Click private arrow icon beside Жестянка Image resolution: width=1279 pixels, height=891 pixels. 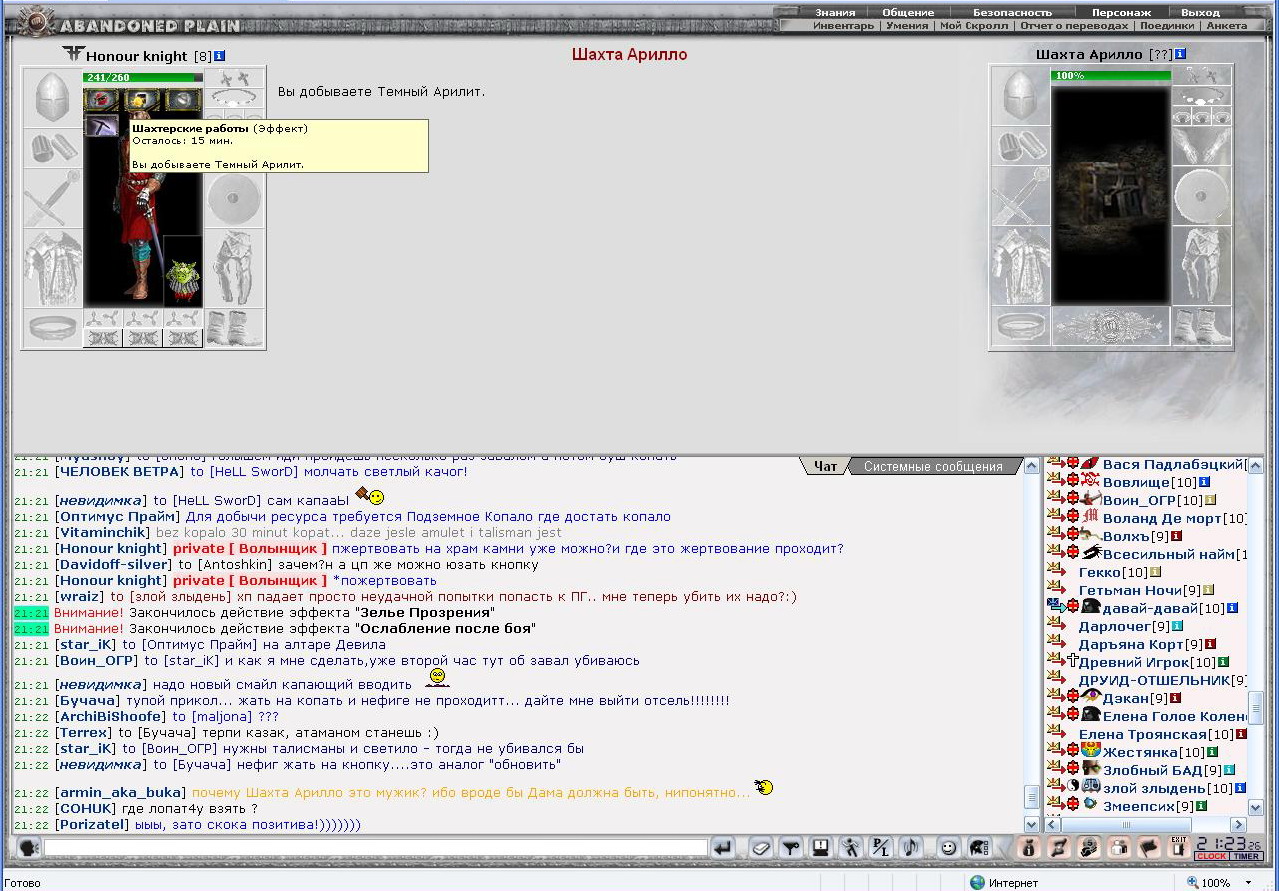(x=1055, y=750)
